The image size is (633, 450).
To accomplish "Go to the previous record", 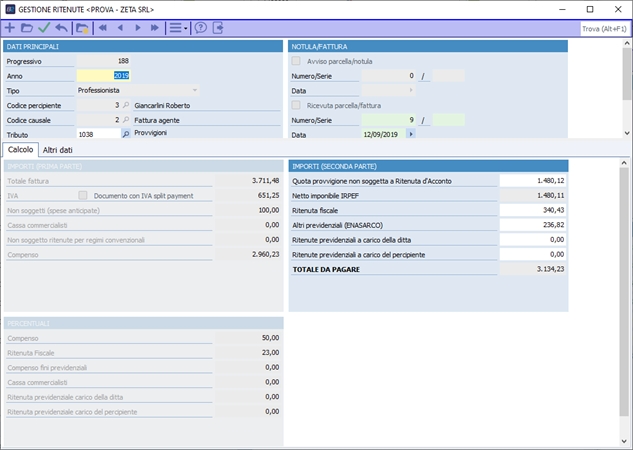I will tap(120, 28).
